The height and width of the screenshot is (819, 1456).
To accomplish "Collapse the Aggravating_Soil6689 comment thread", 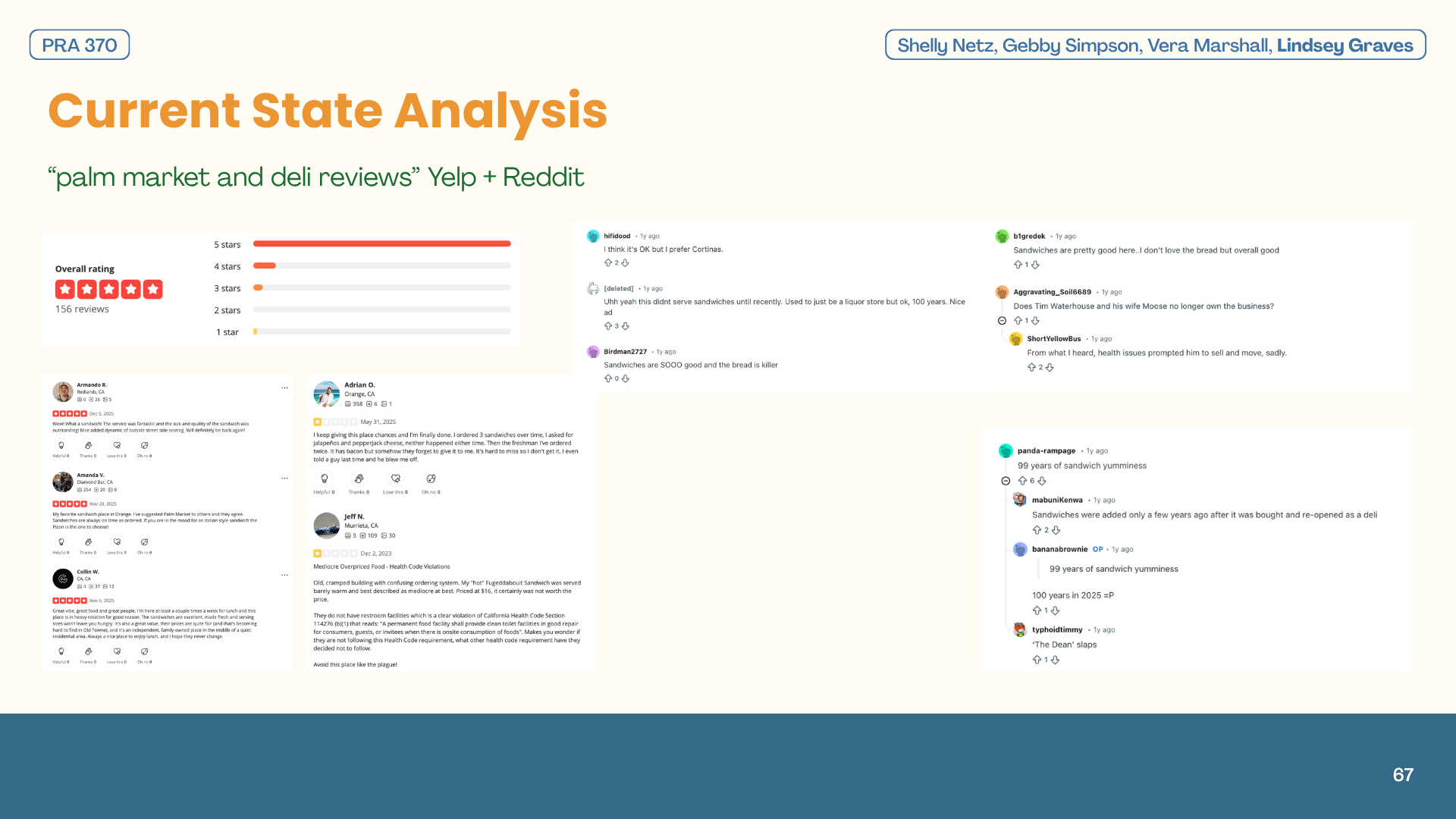I will pos(1002,321).
